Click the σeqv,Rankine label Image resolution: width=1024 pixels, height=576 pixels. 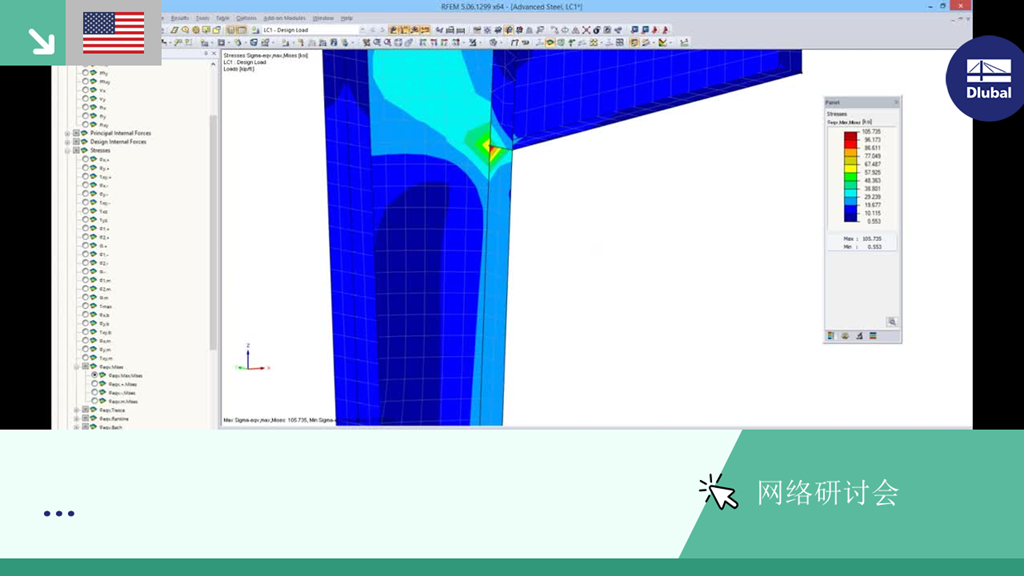(x=114, y=419)
